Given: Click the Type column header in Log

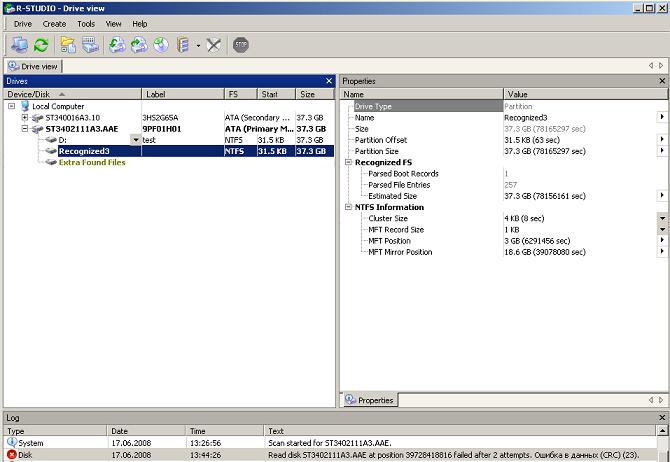Looking at the screenshot, I should coord(55,431).
